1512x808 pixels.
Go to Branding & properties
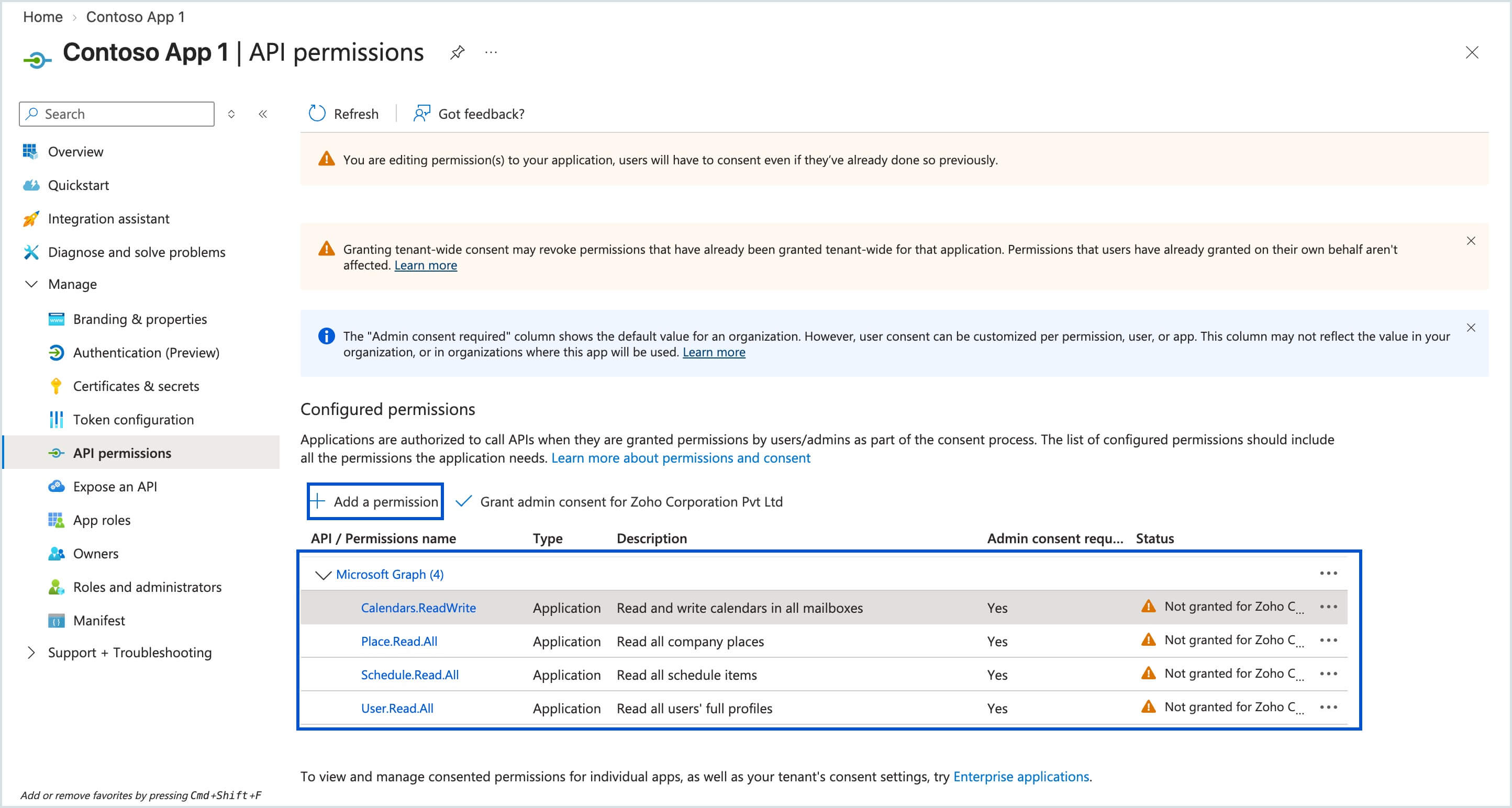tap(140, 319)
